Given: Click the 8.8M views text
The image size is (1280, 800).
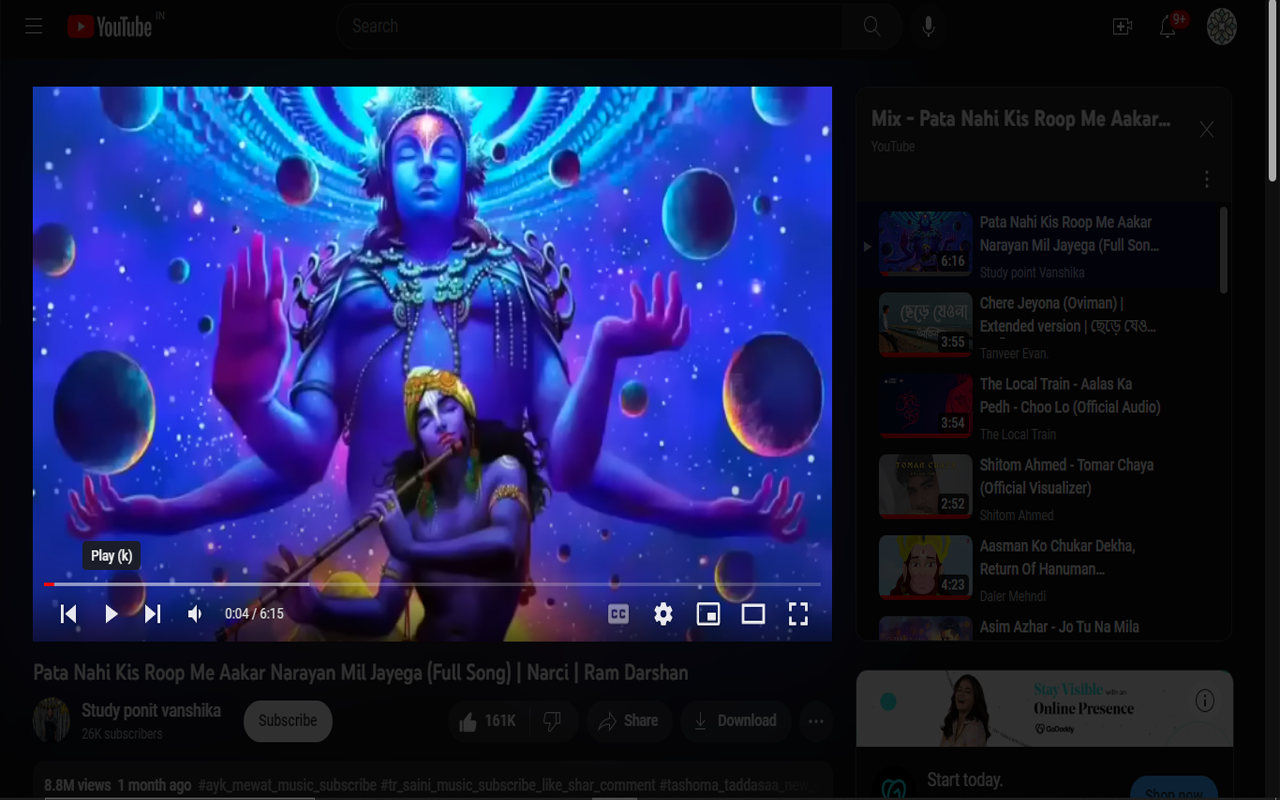Looking at the screenshot, I should click(x=77, y=785).
